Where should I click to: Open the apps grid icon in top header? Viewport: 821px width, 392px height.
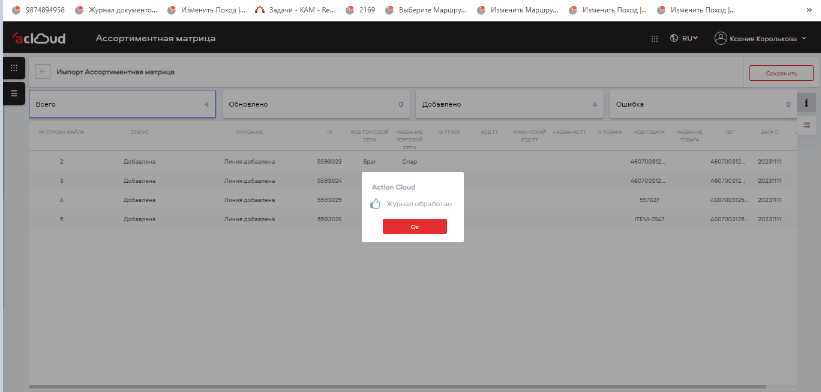pos(654,39)
